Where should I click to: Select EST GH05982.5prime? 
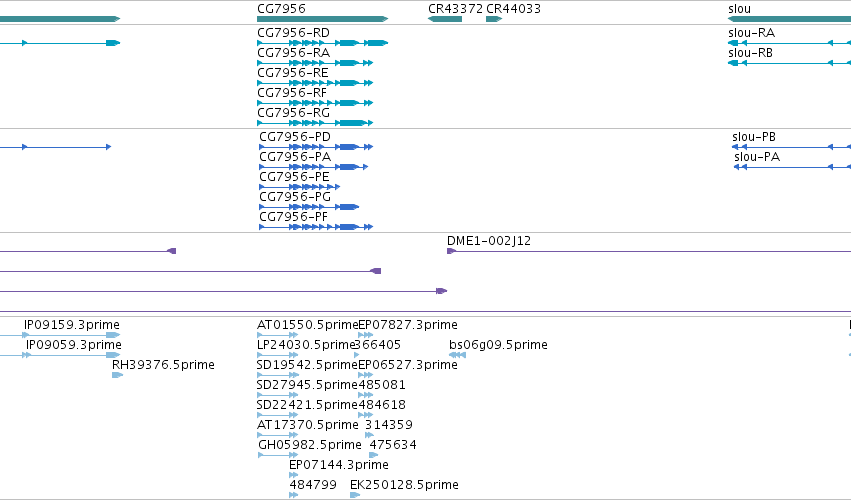click(x=310, y=445)
